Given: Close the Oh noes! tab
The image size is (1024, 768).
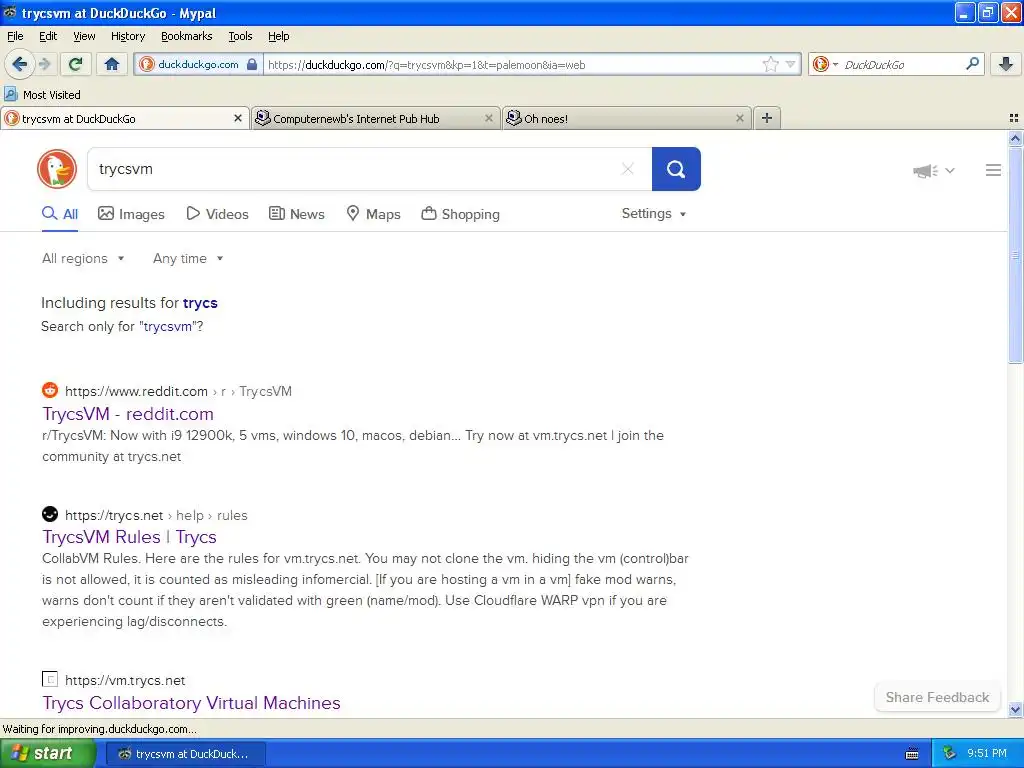Looking at the screenshot, I should [739, 118].
